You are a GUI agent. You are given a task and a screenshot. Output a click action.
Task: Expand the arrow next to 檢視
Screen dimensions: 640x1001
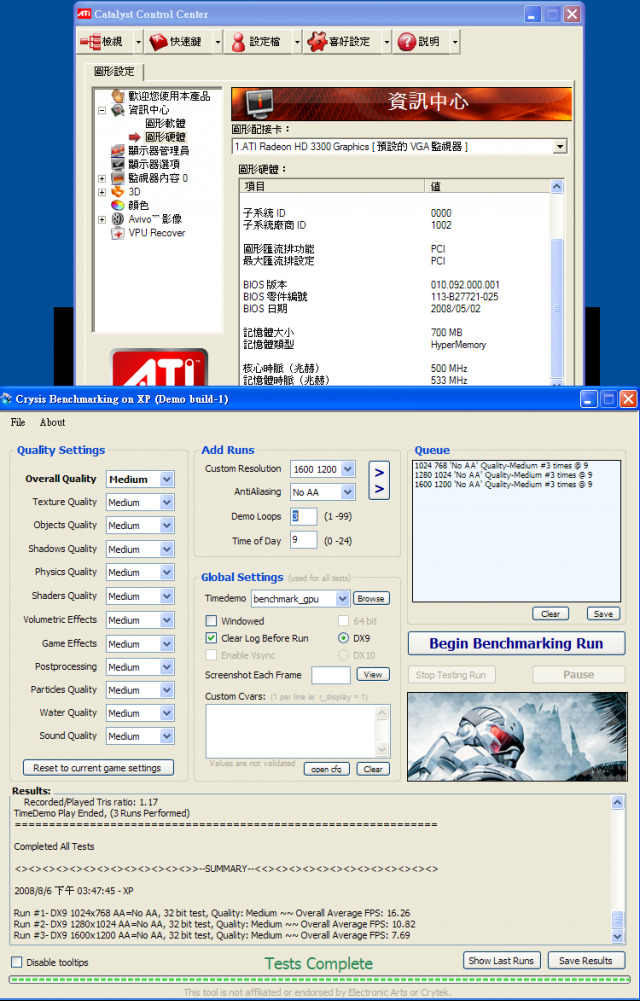click(138, 42)
